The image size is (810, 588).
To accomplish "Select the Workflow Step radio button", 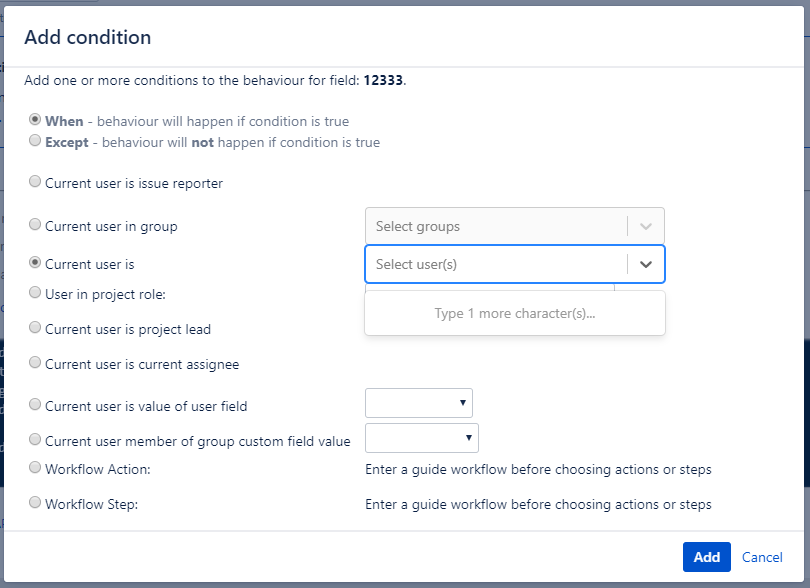I will point(35,503).
